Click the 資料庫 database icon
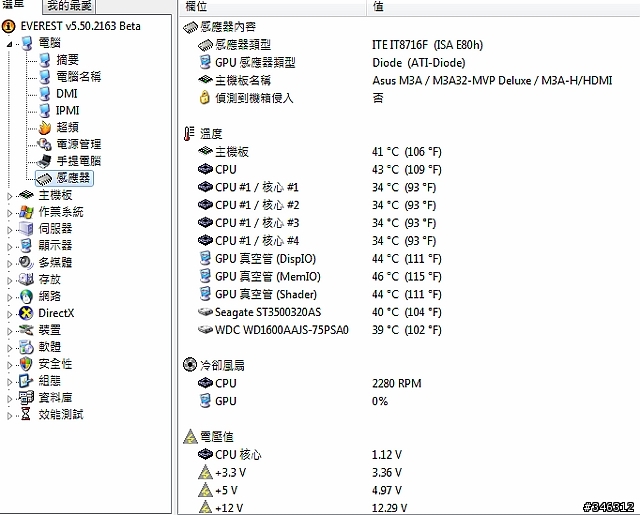This screenshot has height=515, width=640. click(26, 397)
